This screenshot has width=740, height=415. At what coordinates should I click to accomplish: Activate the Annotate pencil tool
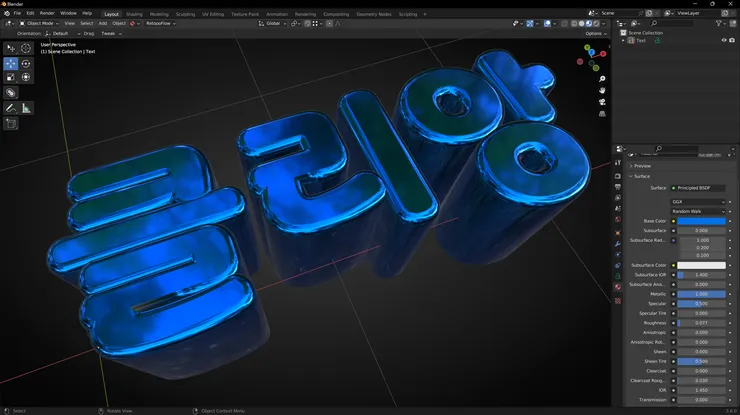point(10,108)
